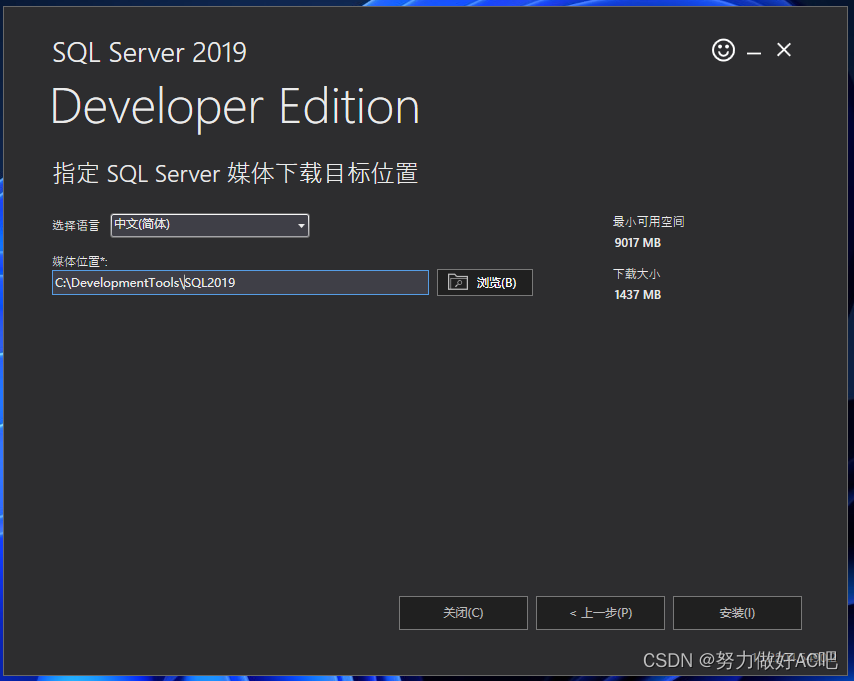
Task: Click the Developer Edition title text
Action: click(x=235, y=108)
